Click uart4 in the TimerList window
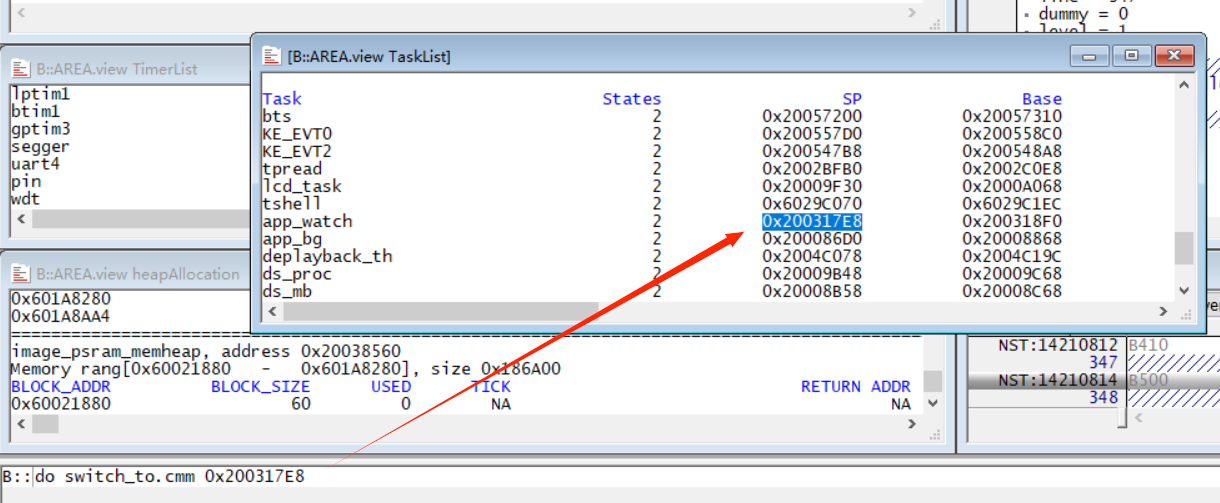Viewport: 1220px width, 503px height. tap(36, 164)
